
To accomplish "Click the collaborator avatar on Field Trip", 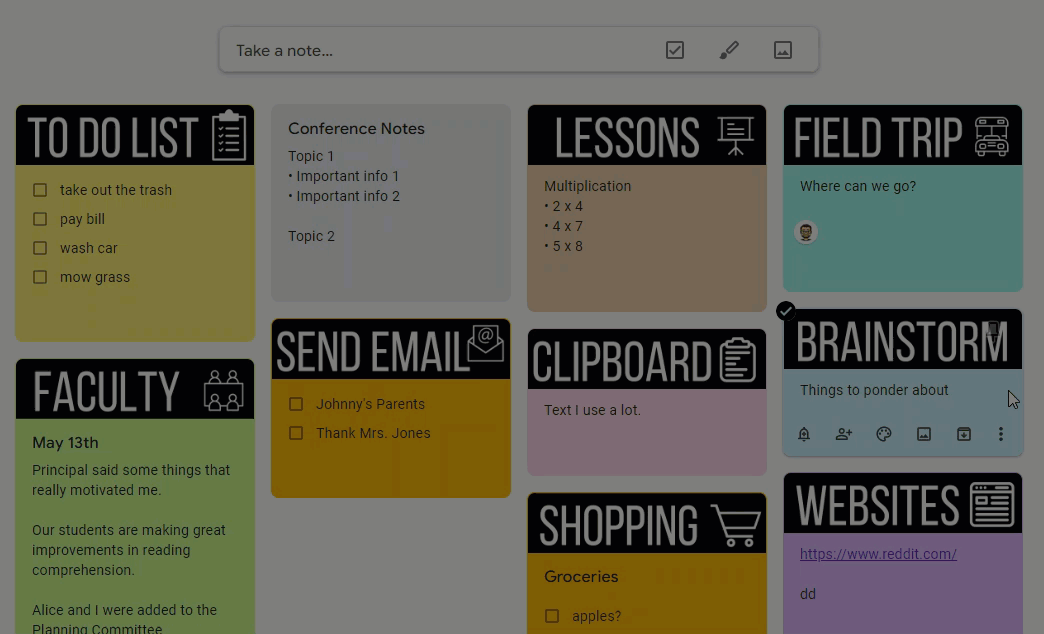I will (806, 232).
